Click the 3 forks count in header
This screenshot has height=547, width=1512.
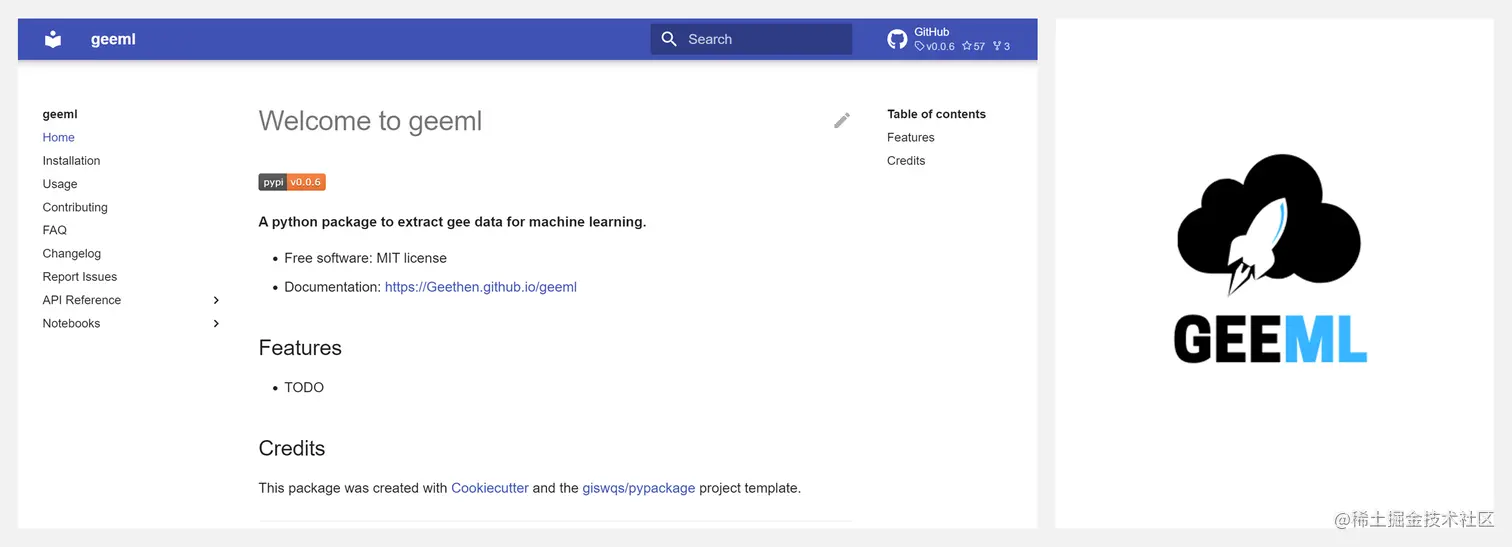(1001, 46)
